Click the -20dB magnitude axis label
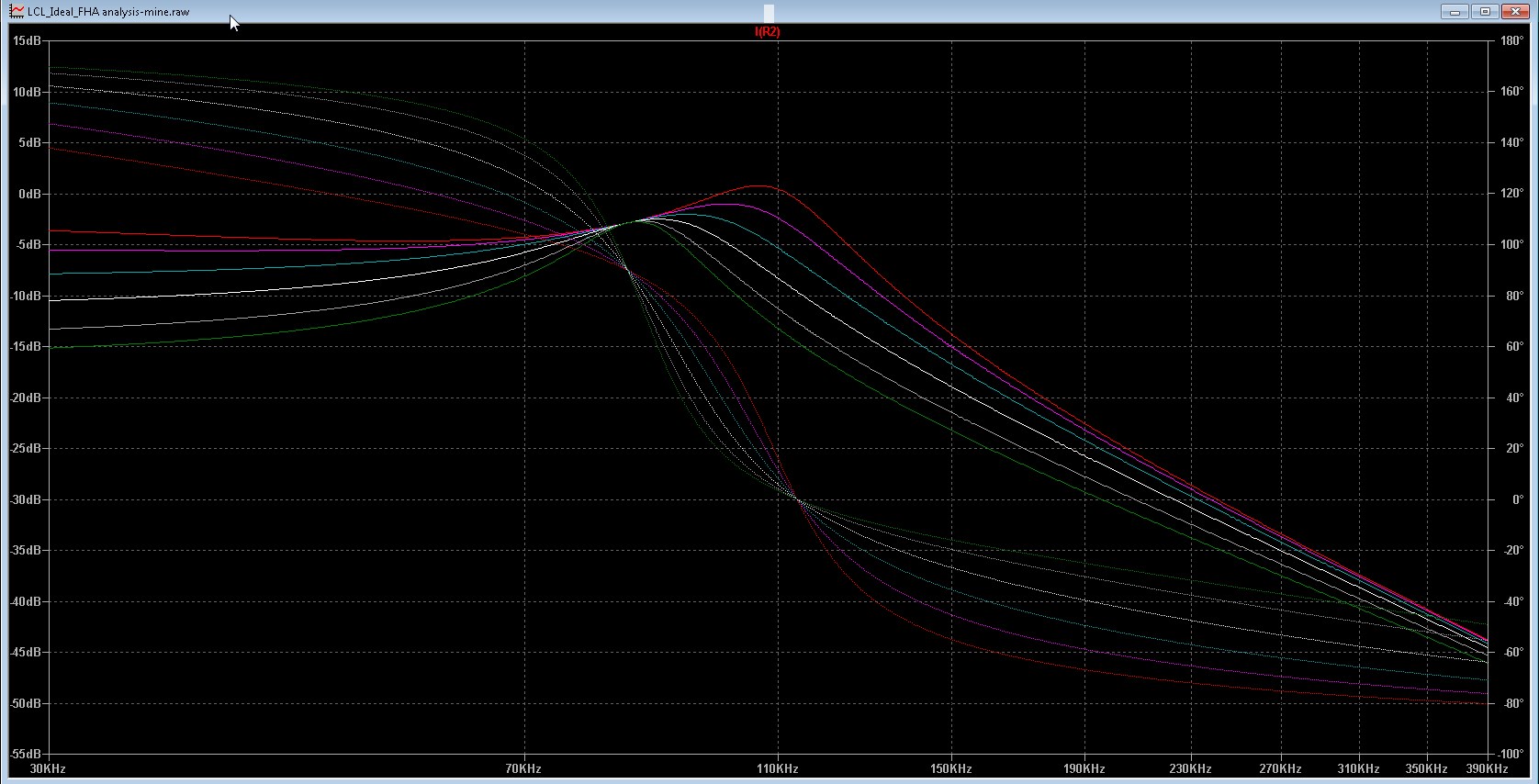 26,398
